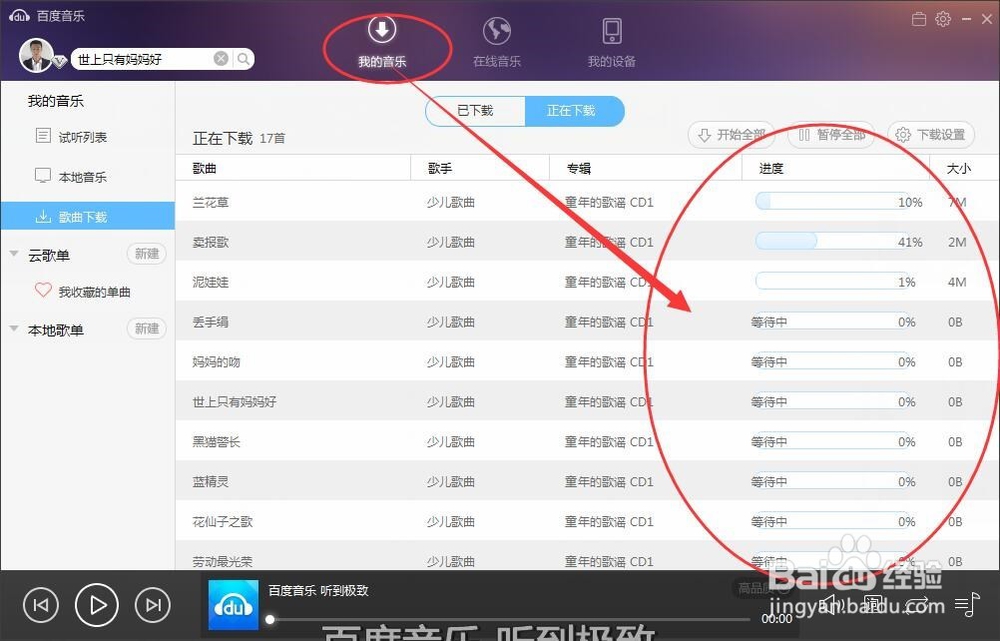The height and width of the screenshot is (641, 1000).
Task: Click the playback seek bar handle
Action: coord(270,619)
